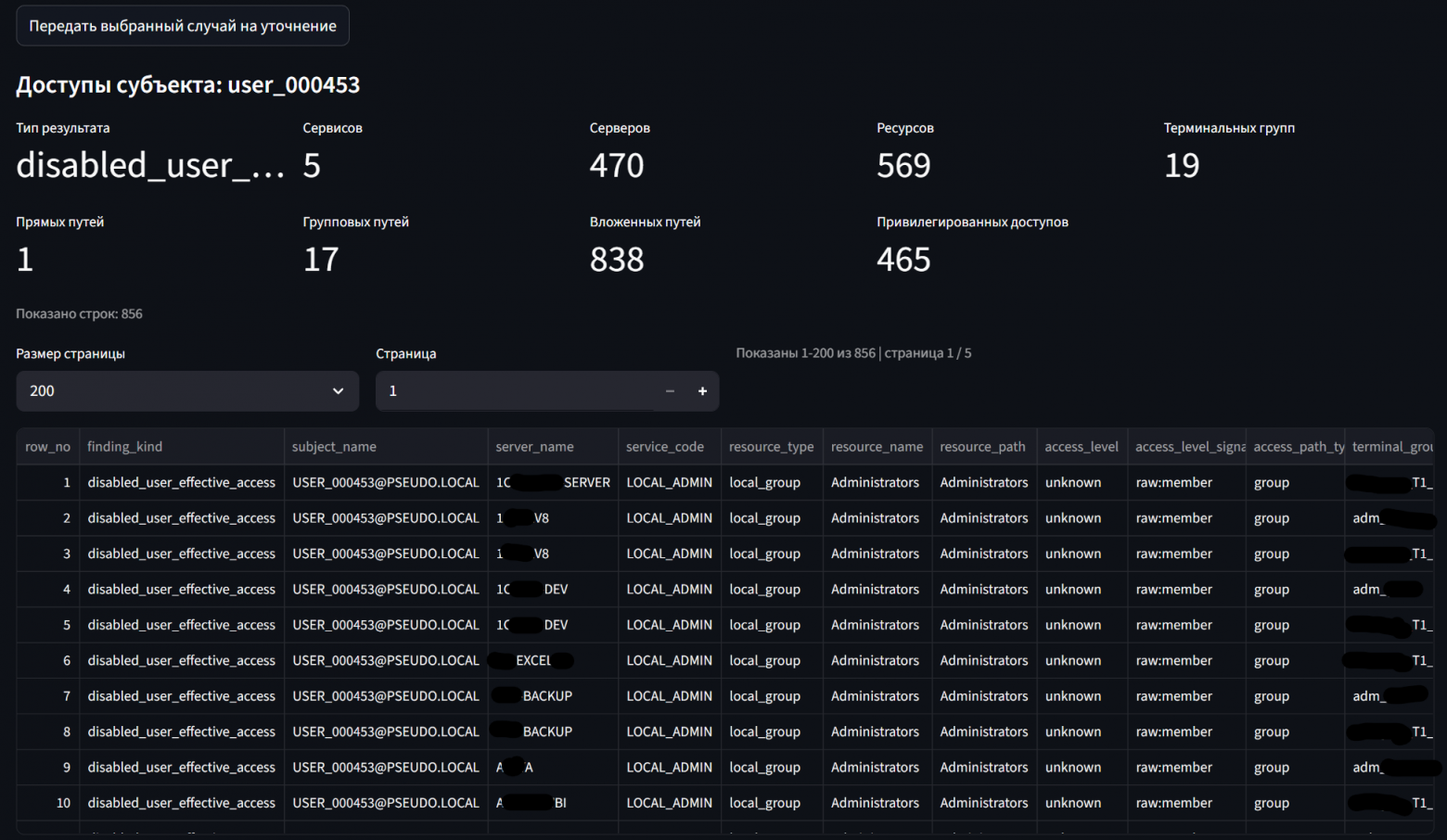
Task: Select the group access path cell in row 1
Action: pyautogui.click(x=1295, y=482)
